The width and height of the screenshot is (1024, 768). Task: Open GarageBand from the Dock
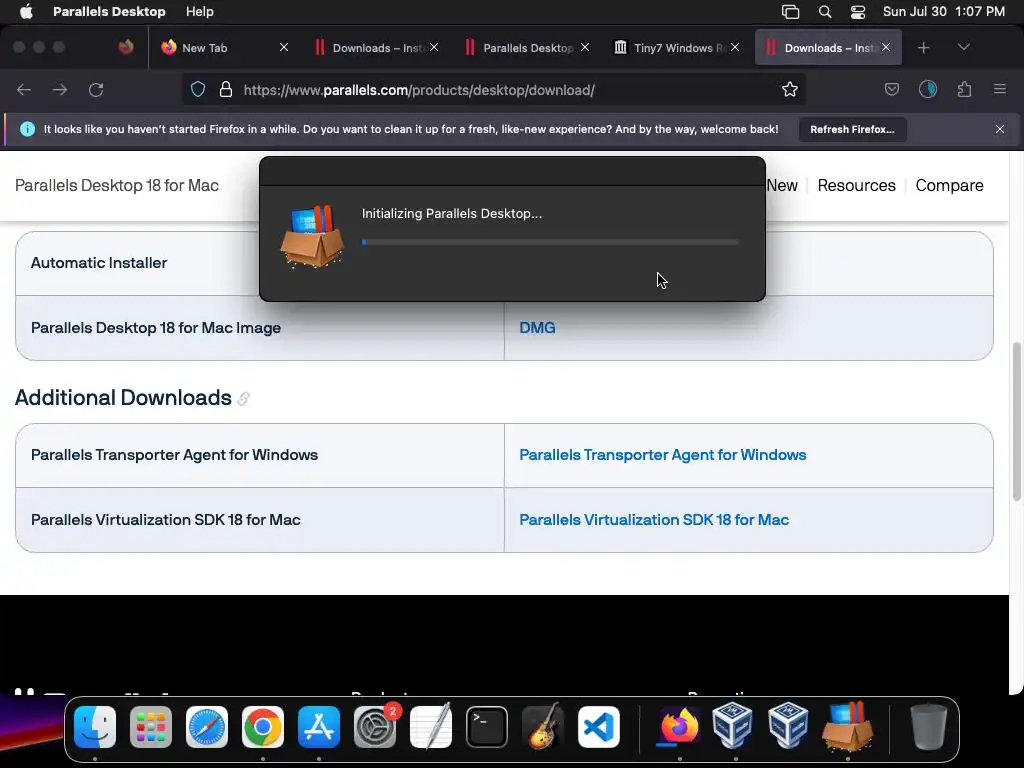click(x=543, y=727)
